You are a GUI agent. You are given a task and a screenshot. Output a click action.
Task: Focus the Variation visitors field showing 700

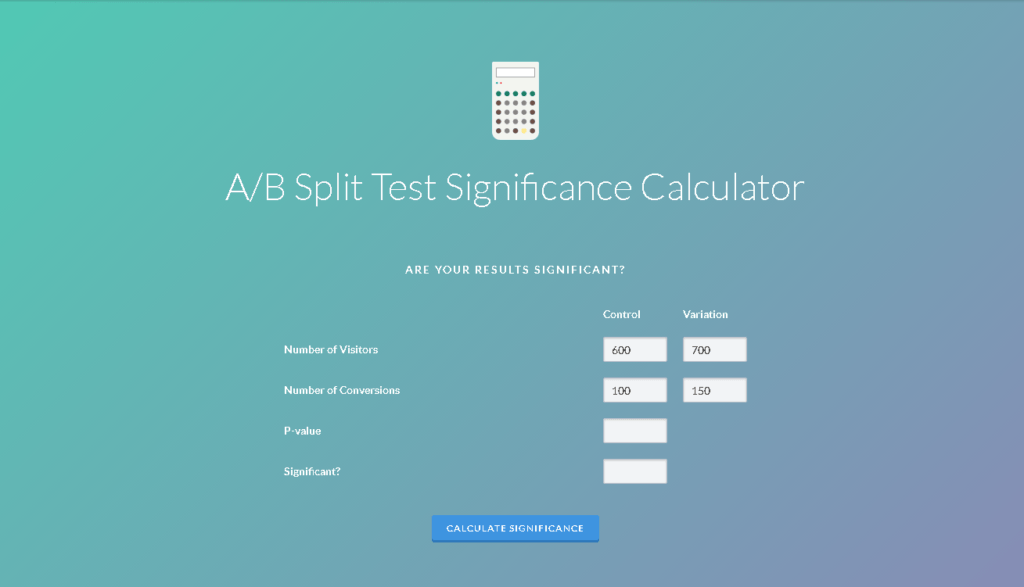pyautogui.click(x=715, y=350)
